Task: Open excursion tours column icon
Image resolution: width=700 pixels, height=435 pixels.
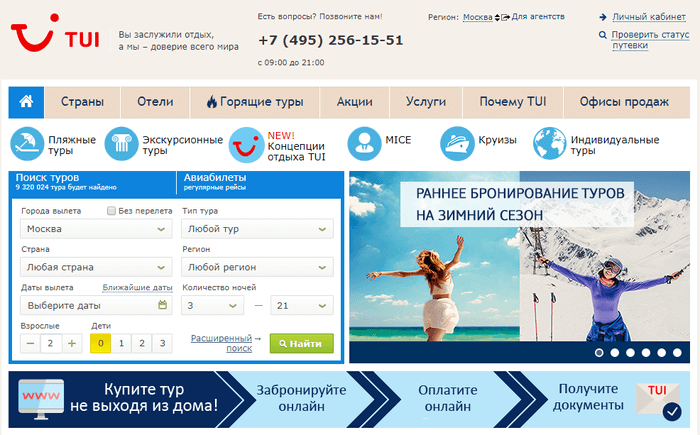Action: coord(121,145)
